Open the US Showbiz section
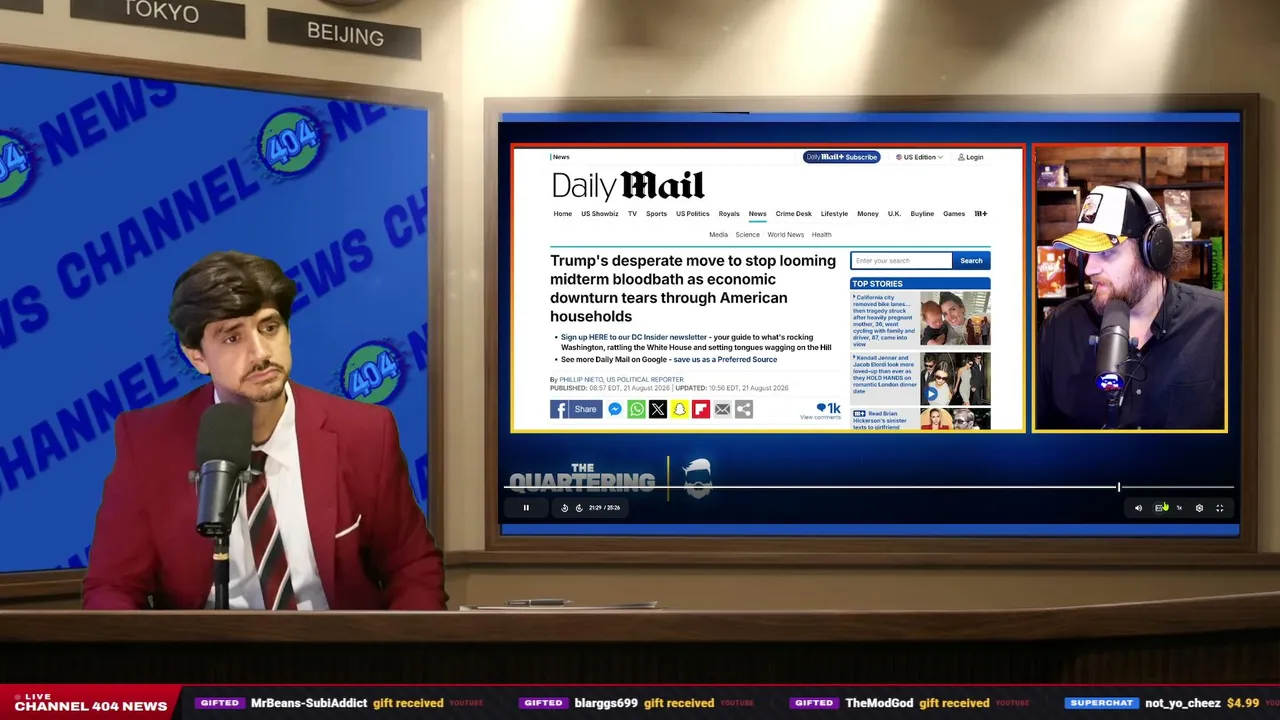 600,213
